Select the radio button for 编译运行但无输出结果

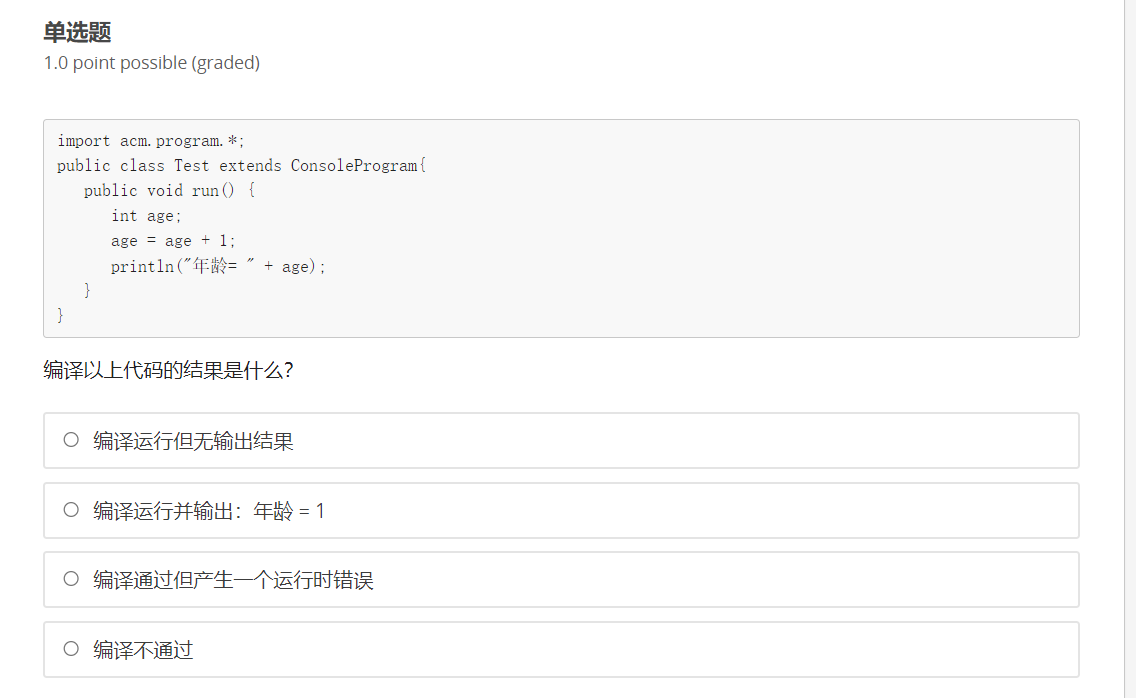(71, 440)
